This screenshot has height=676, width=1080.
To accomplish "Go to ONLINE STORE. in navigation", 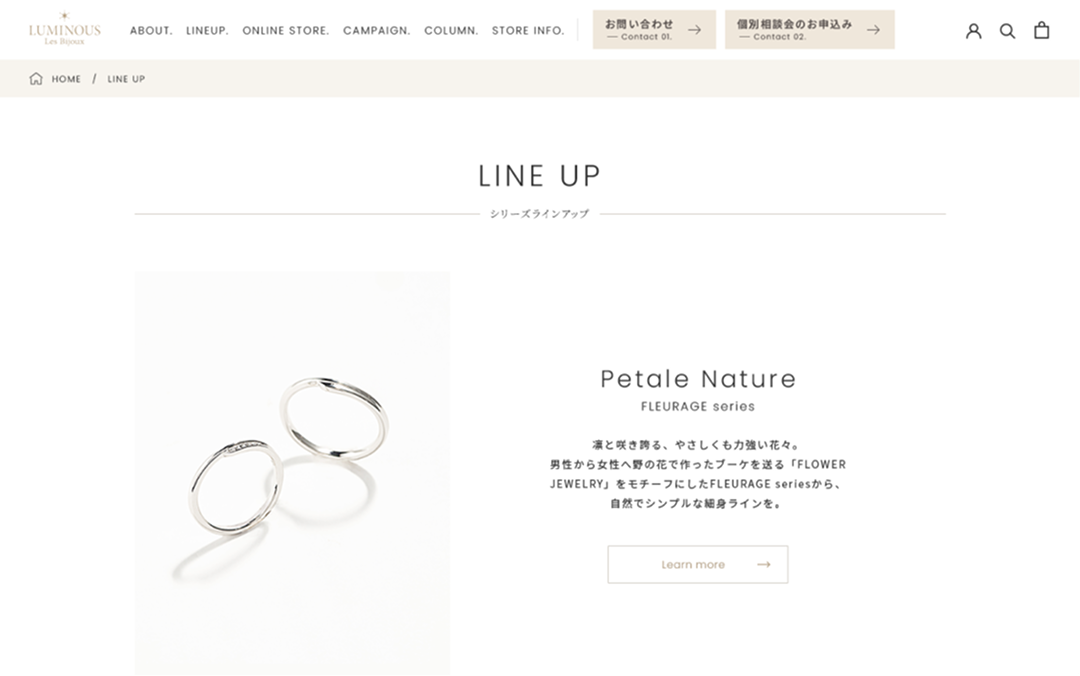I will pyautogui.click(x=286, y=30).
